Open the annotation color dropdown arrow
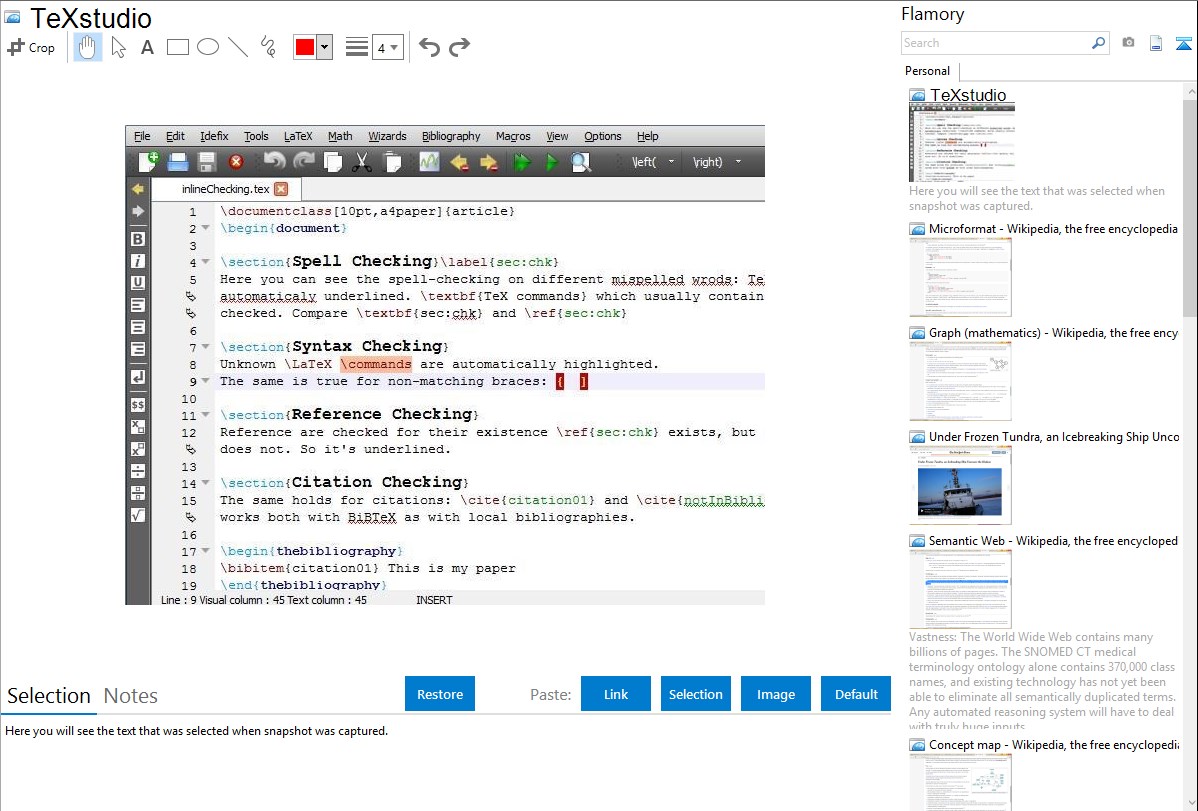This screenshot has height=811, width=1198. pos(324,47)
